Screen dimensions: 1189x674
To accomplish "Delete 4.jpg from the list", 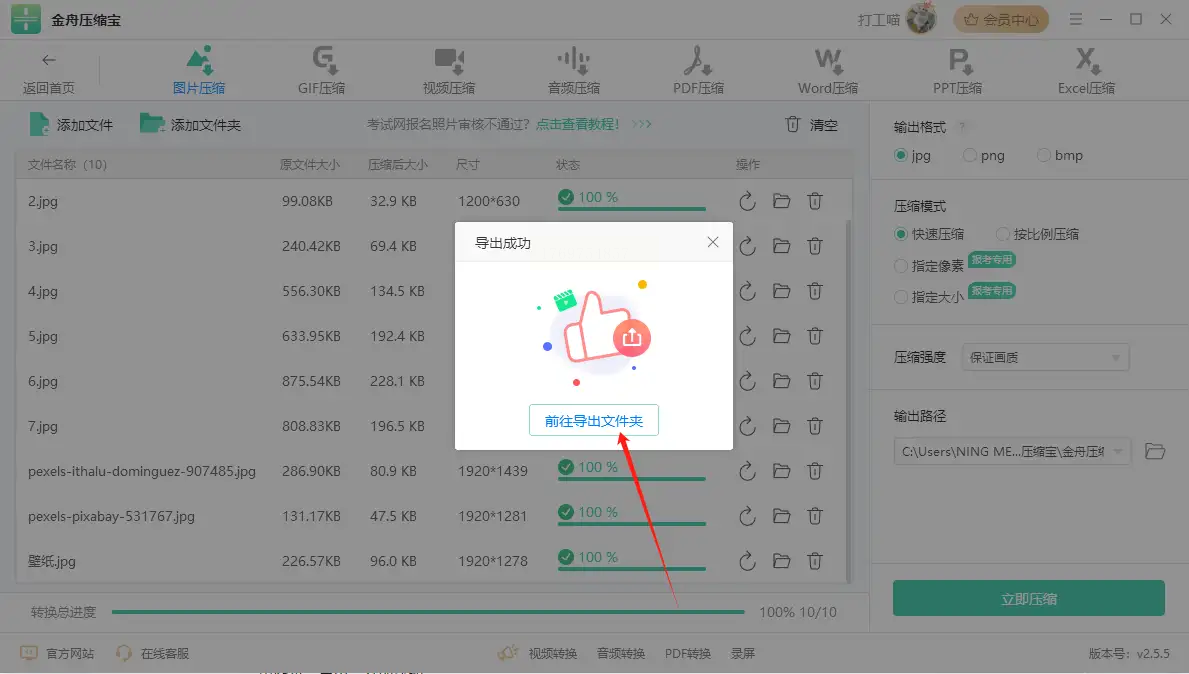I will [814, 291].
